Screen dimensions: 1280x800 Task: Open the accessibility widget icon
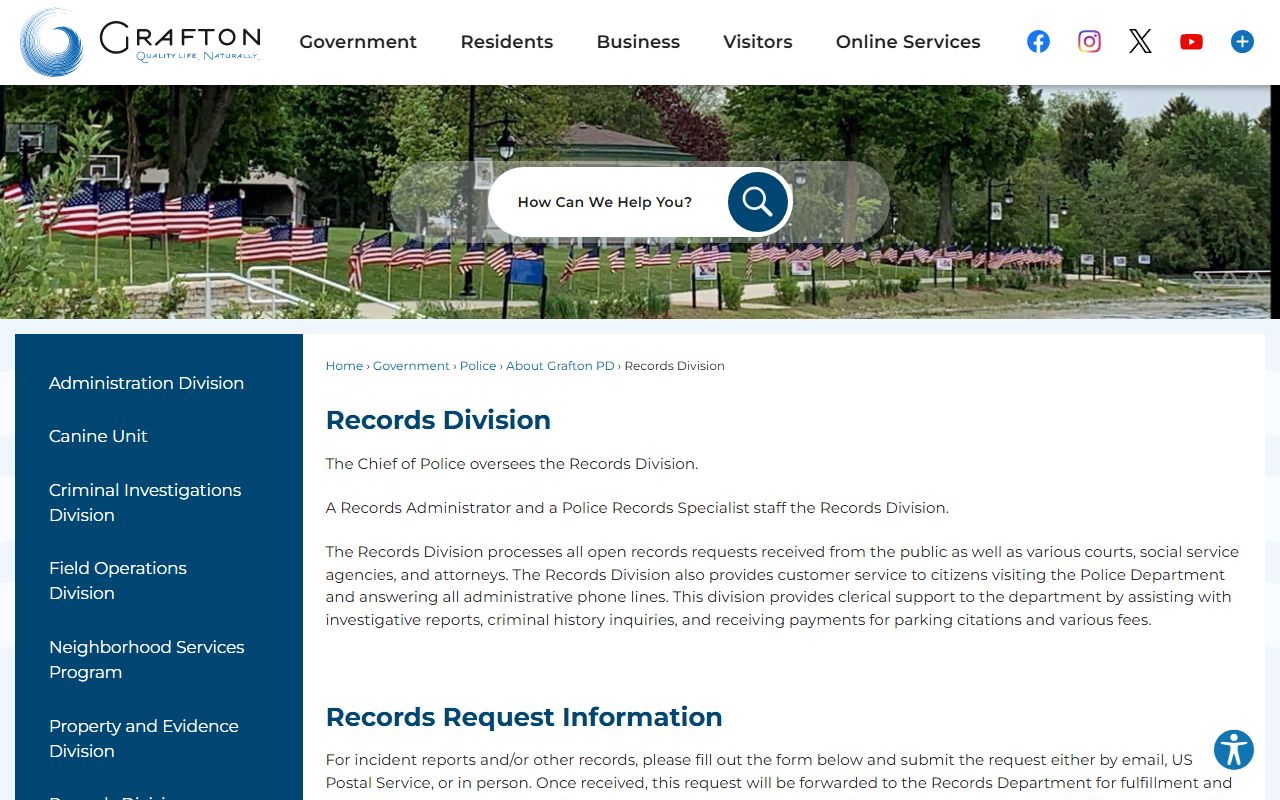(1234, 749)
